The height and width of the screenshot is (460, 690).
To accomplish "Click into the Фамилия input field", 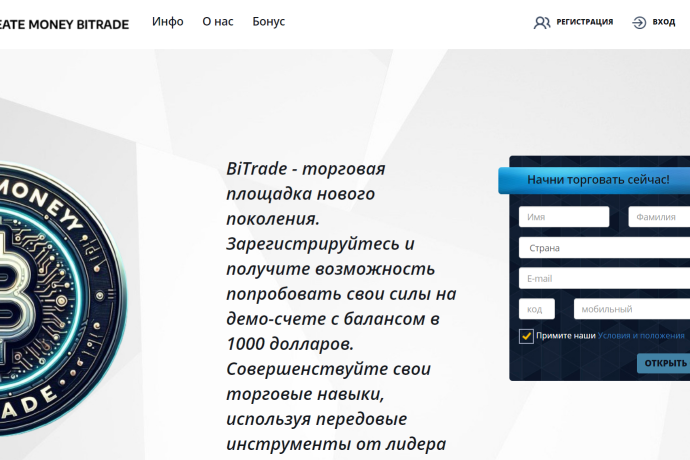I will (659, 217).
